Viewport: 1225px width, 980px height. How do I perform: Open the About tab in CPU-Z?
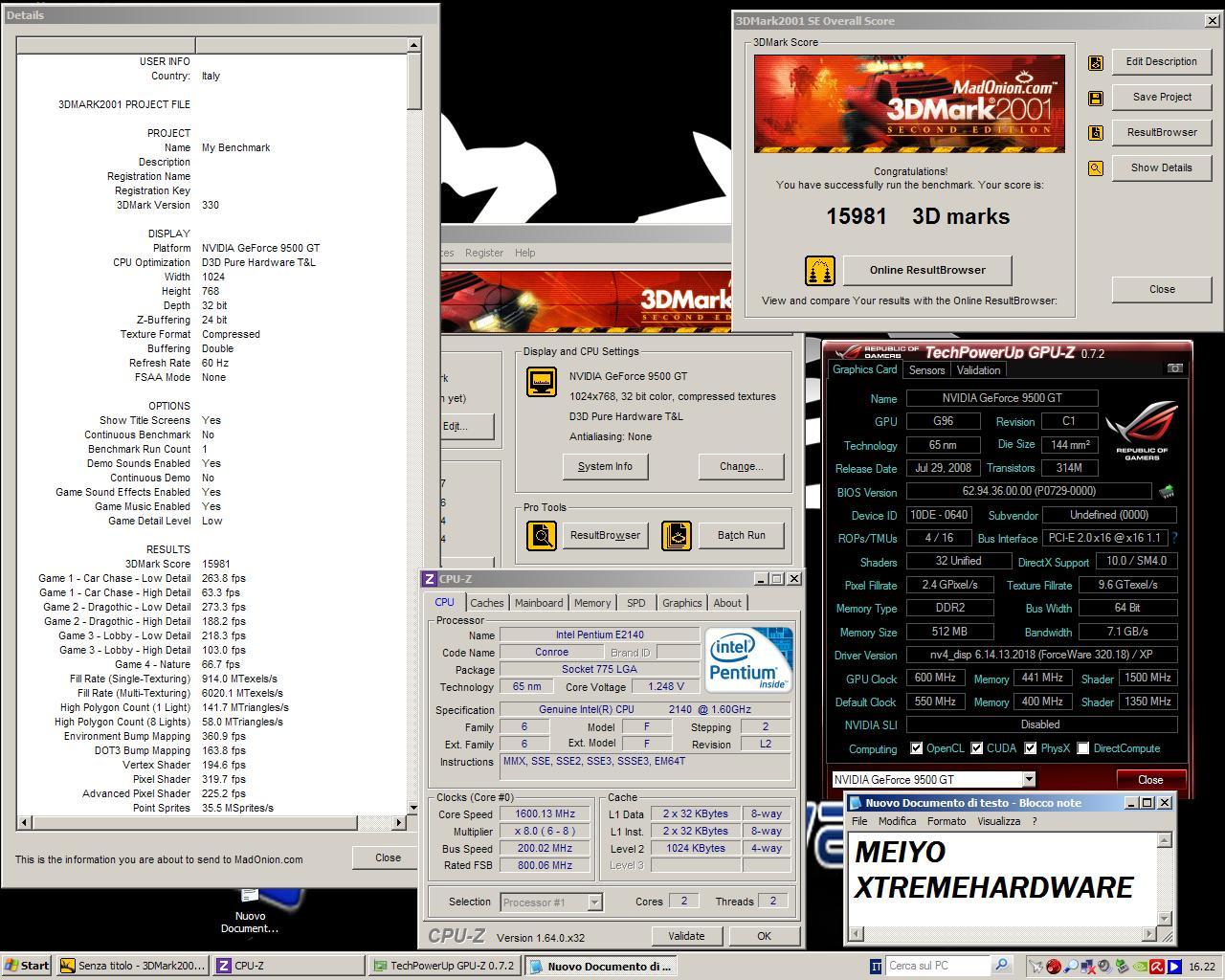[727, 603]
